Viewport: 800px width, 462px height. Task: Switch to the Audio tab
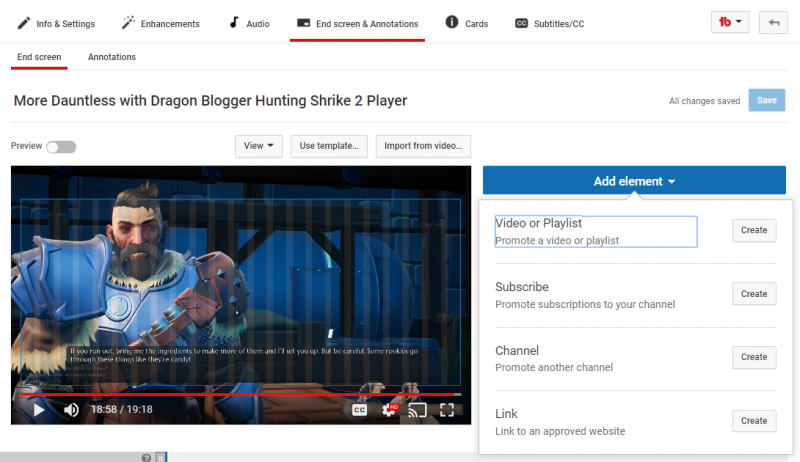[x=249, y=23]
